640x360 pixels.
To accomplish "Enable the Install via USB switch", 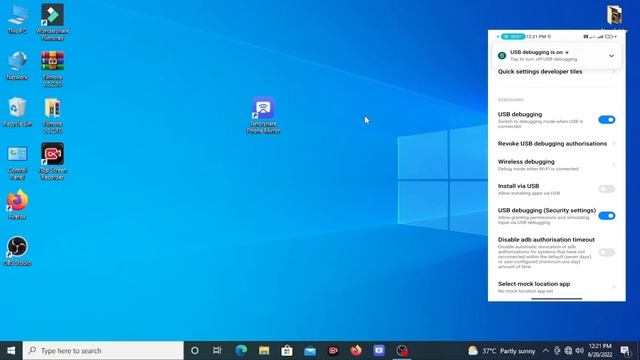I will tap(607, 189).
